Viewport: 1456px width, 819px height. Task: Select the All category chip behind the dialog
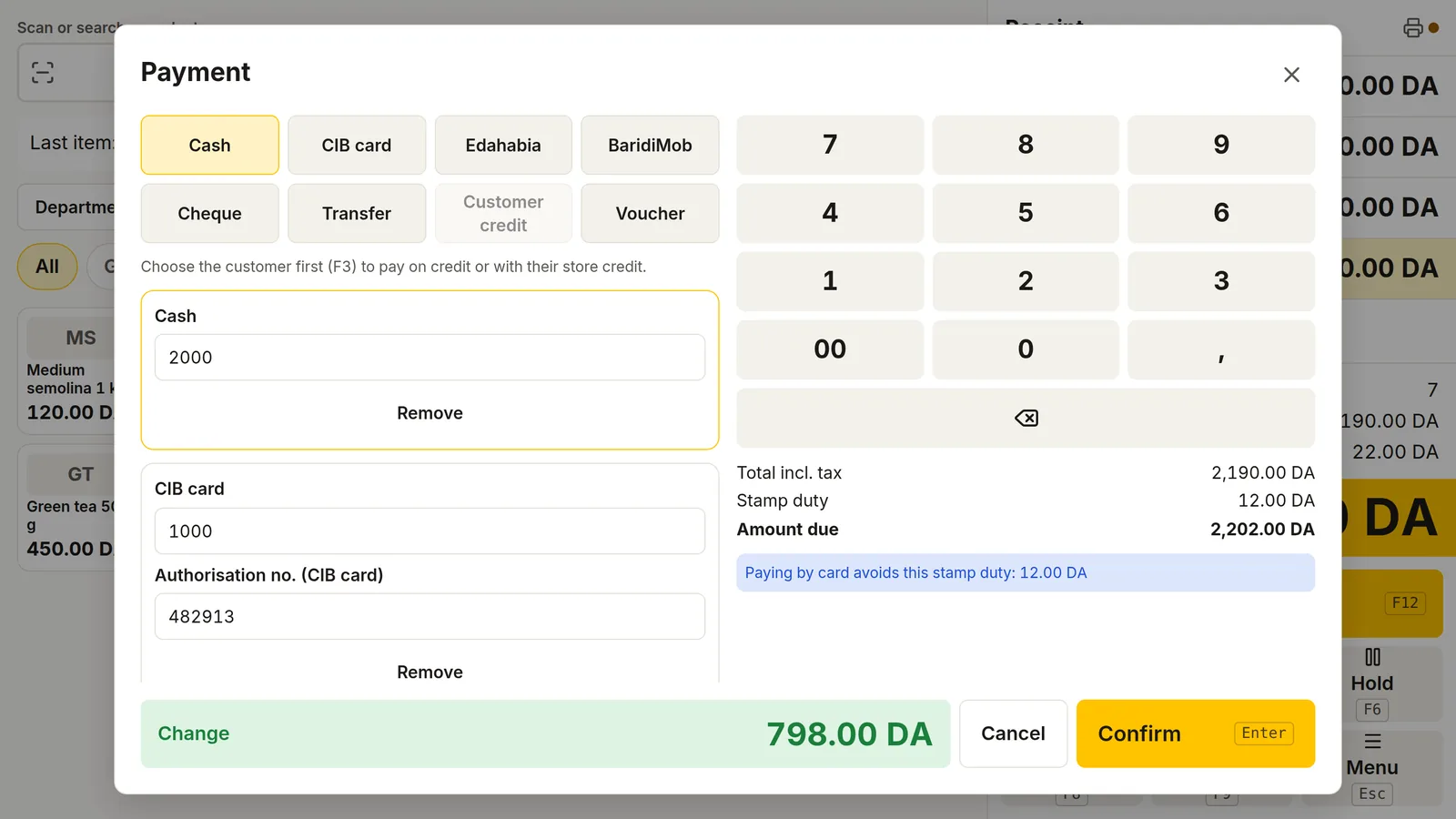[x=47, y=267]
